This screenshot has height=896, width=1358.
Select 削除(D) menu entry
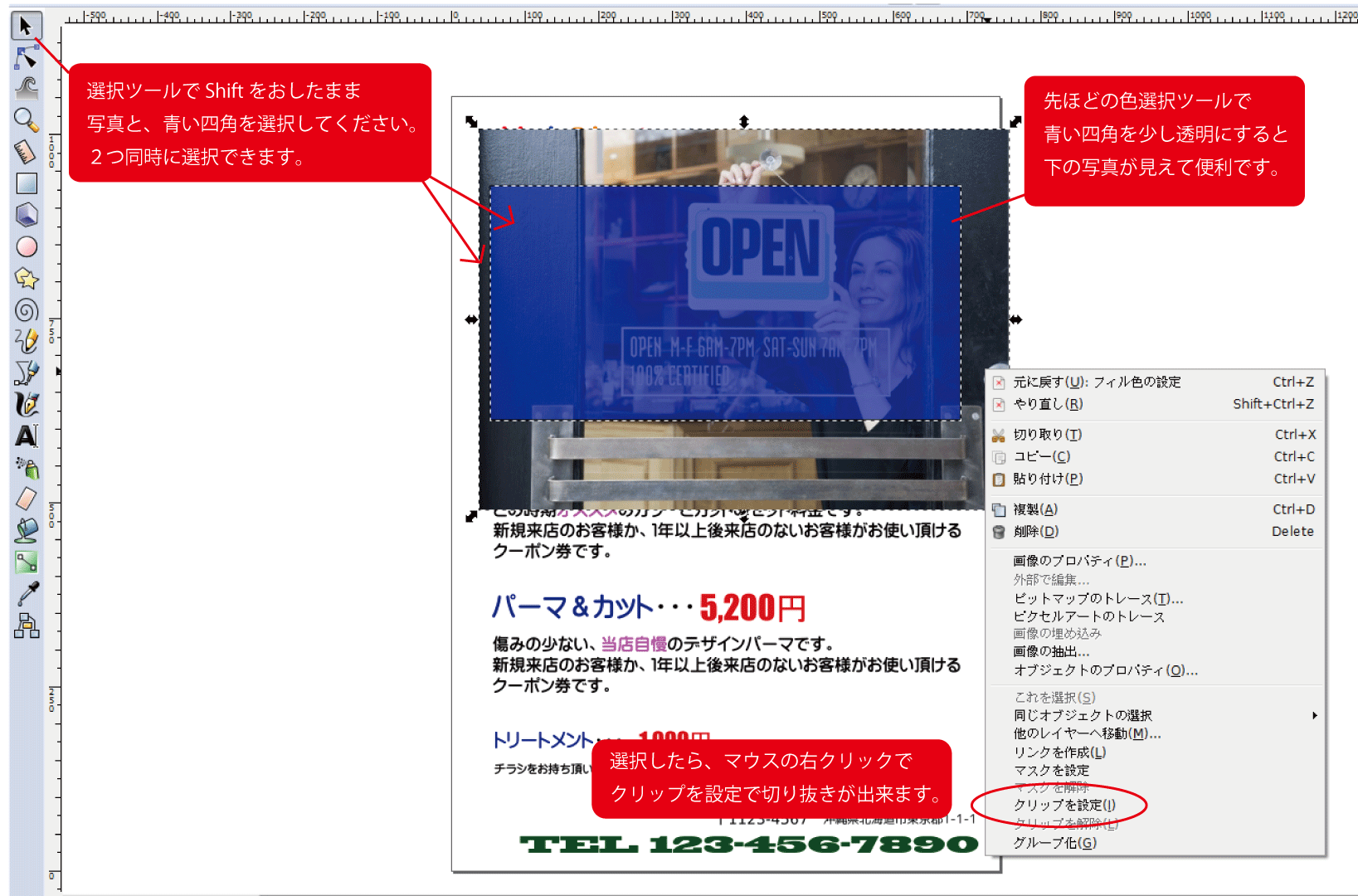tap(1155, 531)
